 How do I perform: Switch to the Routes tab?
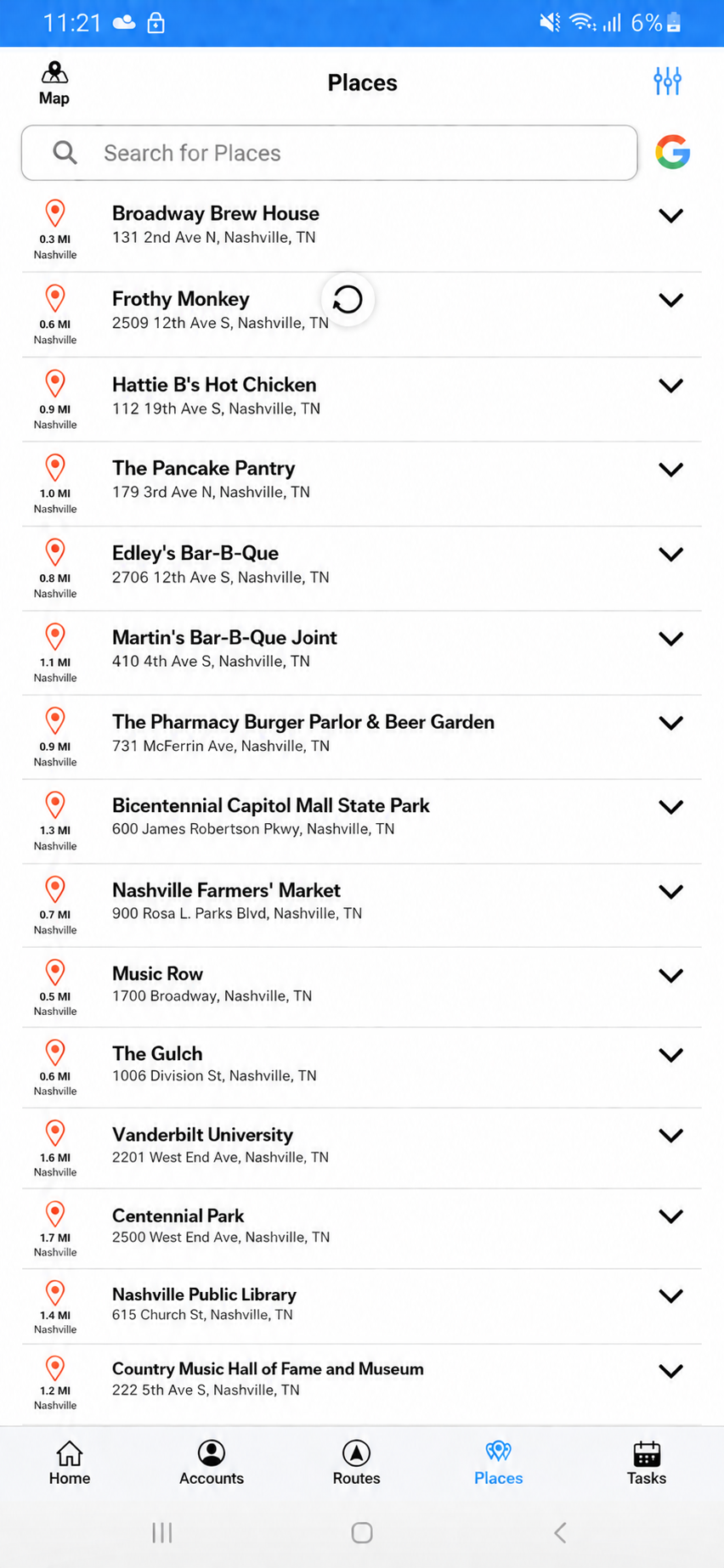pos(357,1464)
